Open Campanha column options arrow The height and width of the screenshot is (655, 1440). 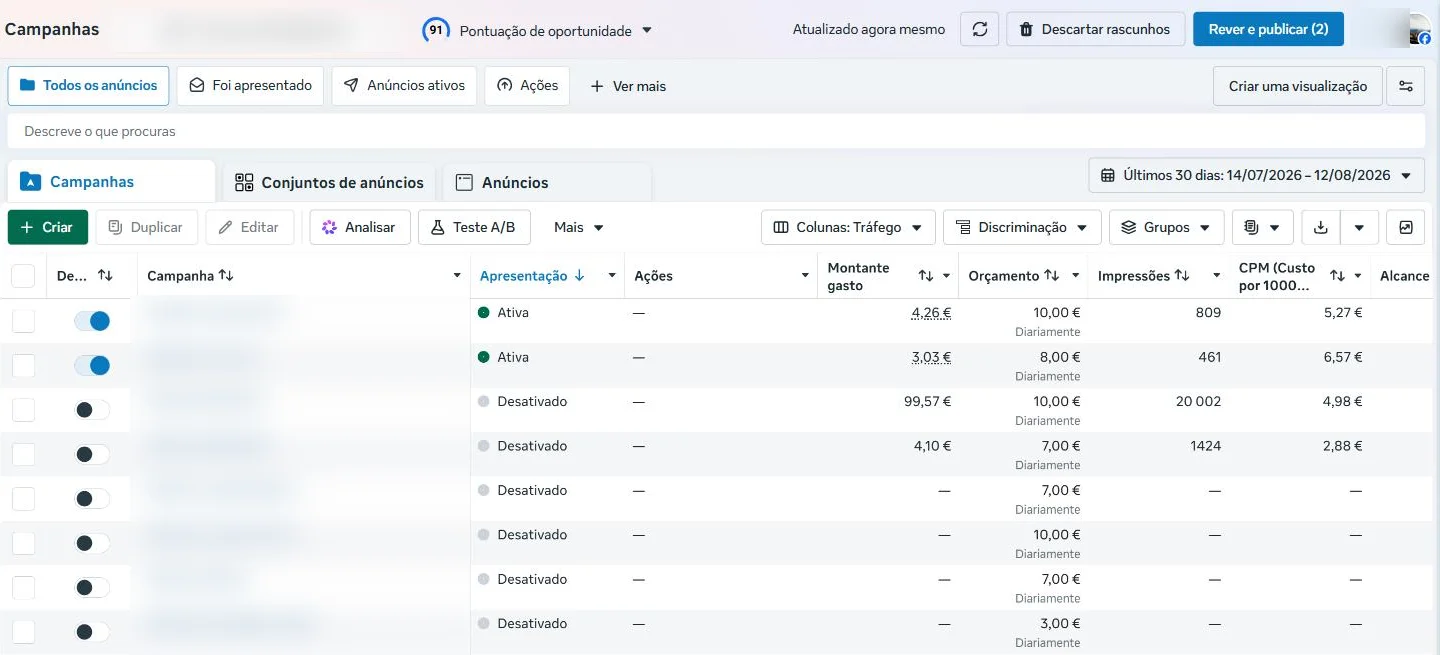[x=457, y=276]
